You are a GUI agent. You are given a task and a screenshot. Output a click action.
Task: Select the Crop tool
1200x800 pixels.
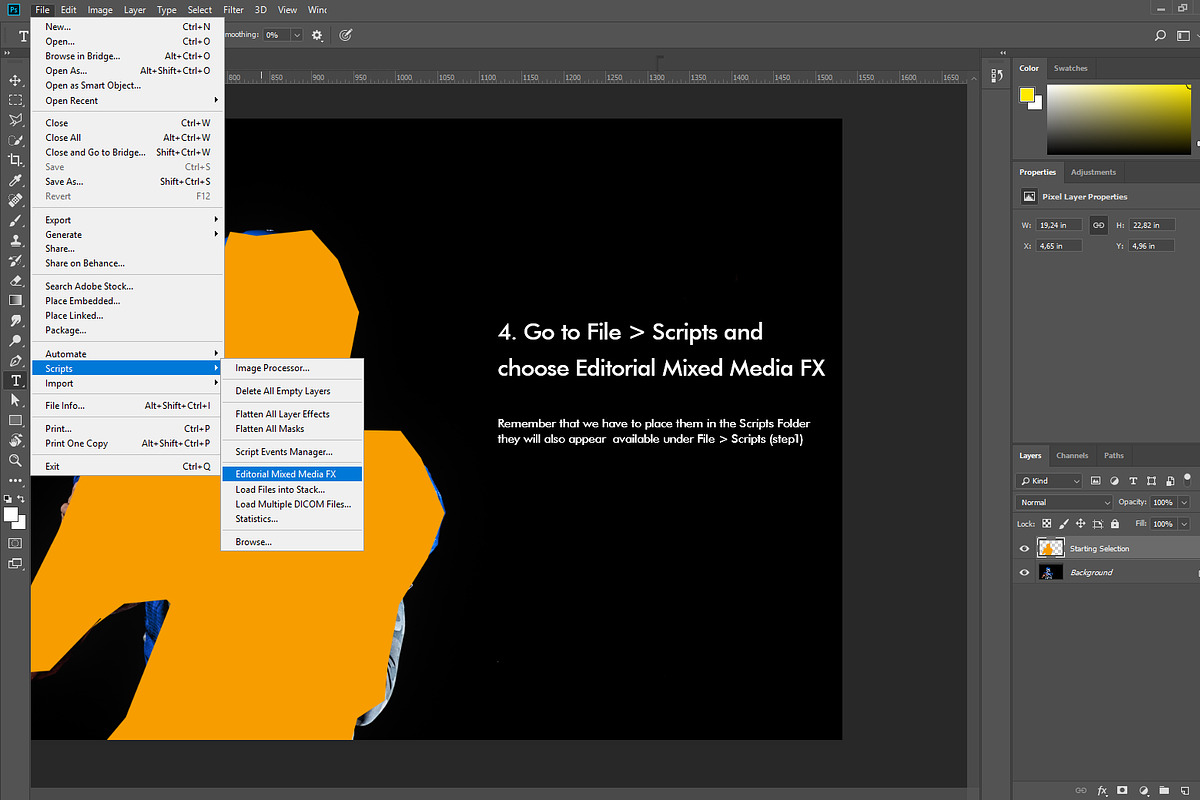click(15, 160)
